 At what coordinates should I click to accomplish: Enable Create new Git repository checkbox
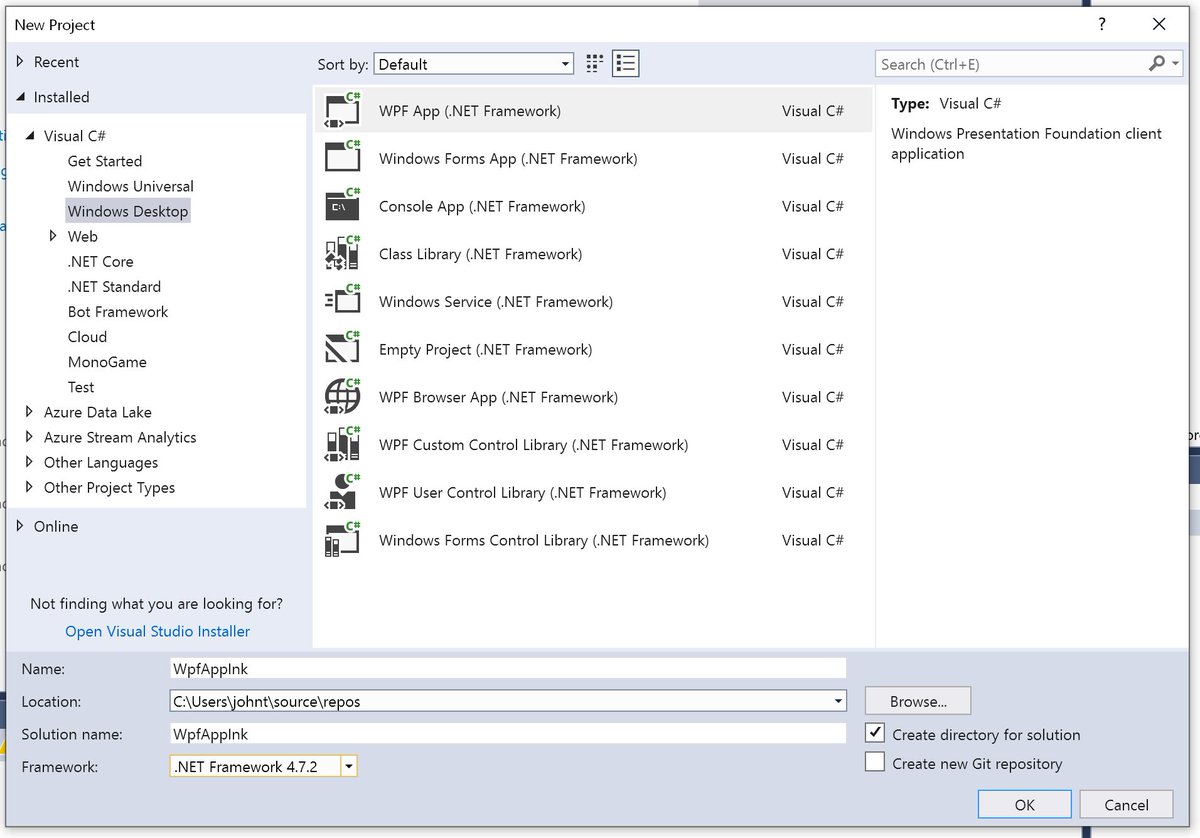tap(875, 762)
